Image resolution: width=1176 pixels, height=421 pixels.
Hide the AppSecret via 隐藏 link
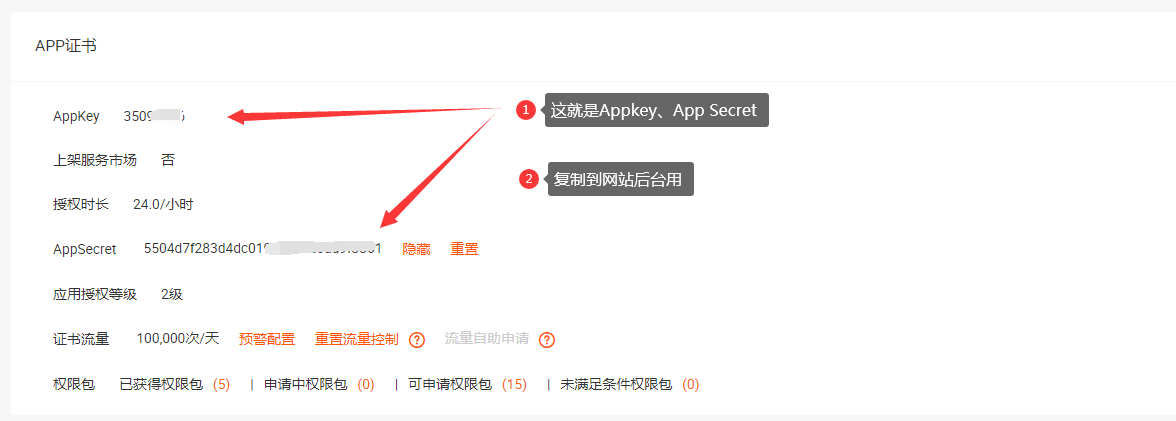[x=416, y=249]
